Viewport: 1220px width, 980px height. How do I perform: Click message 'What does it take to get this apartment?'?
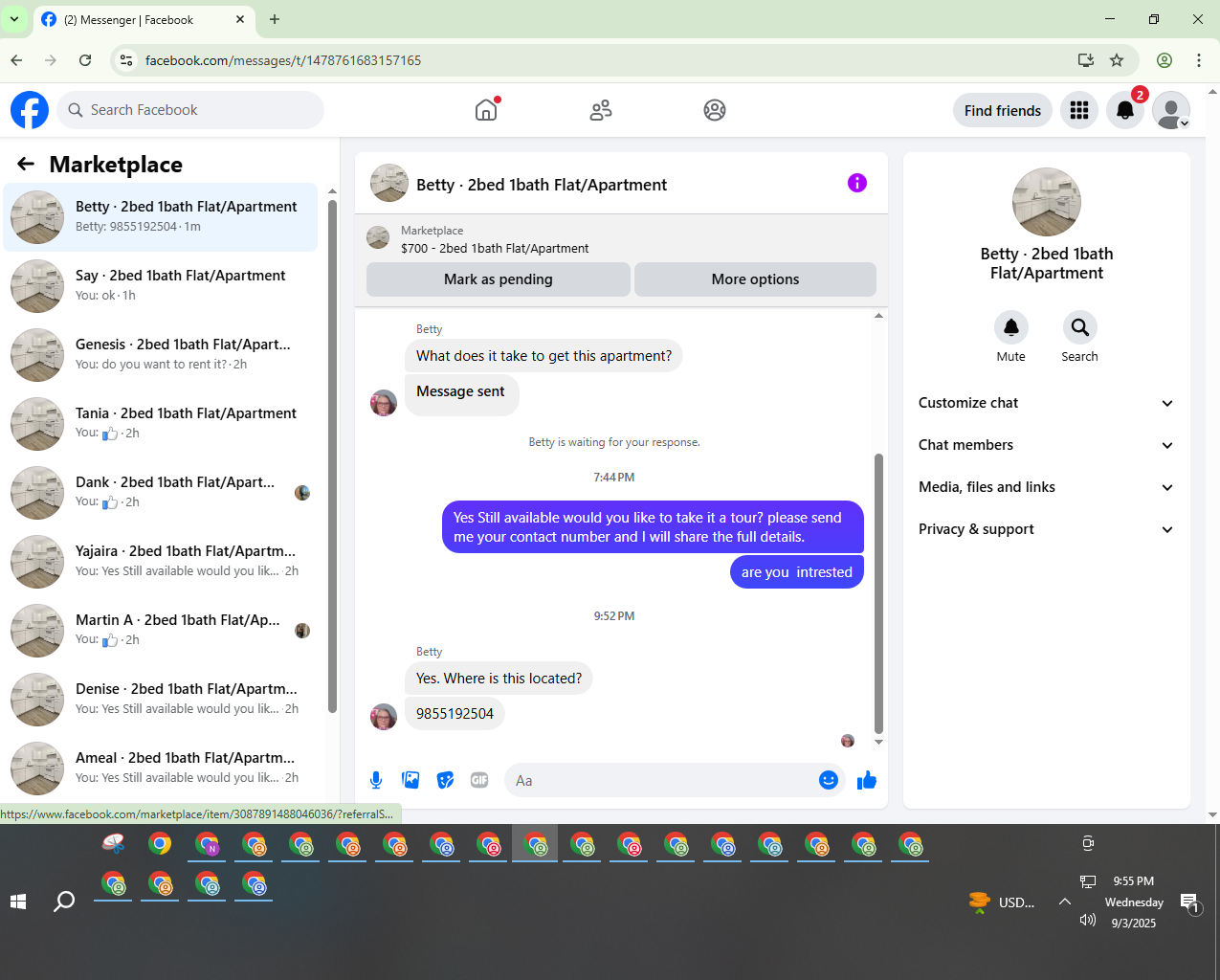pos(543,356)
